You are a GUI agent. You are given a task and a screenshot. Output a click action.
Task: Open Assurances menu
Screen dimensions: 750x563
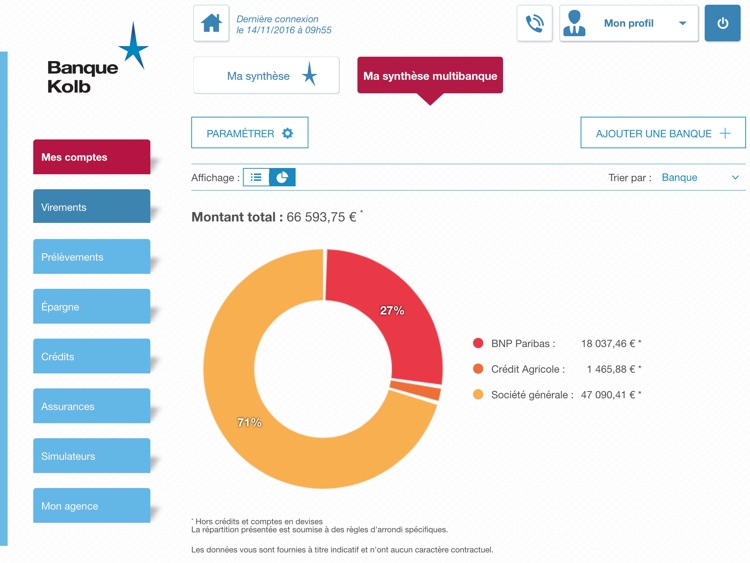point(91,406)
